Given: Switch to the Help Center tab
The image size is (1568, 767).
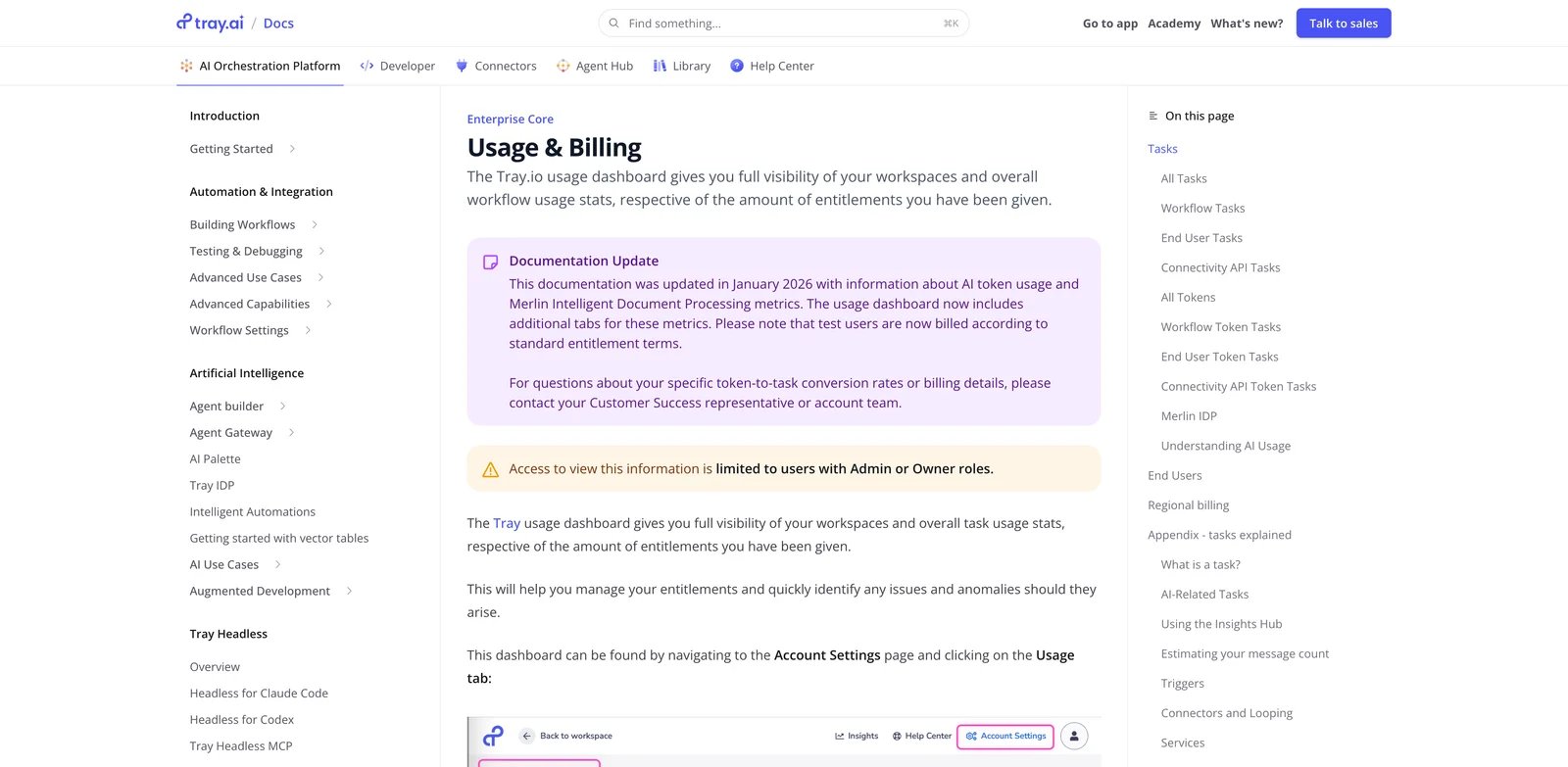Looking at the screenshot, I should tap(772, 66).
